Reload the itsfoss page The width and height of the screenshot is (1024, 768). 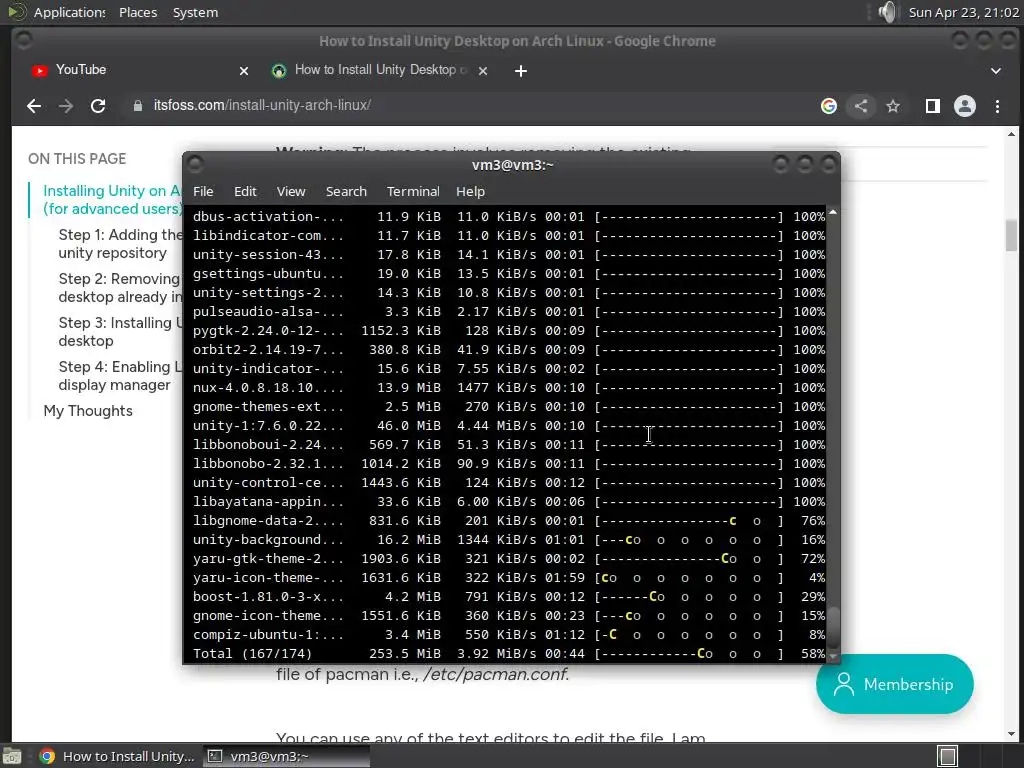click(x=98, y=106)
